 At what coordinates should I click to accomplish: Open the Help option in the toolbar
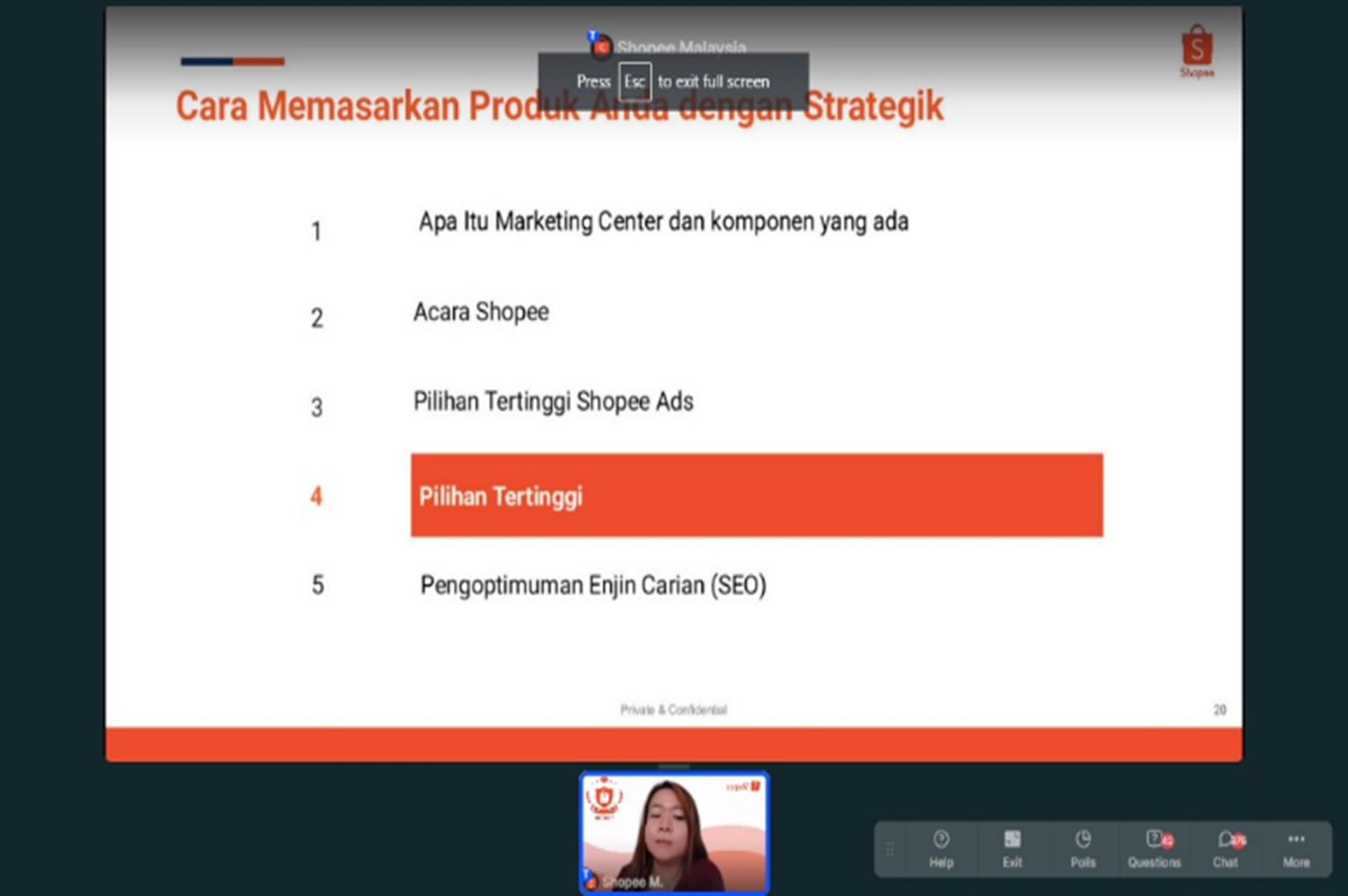[941, 848]
